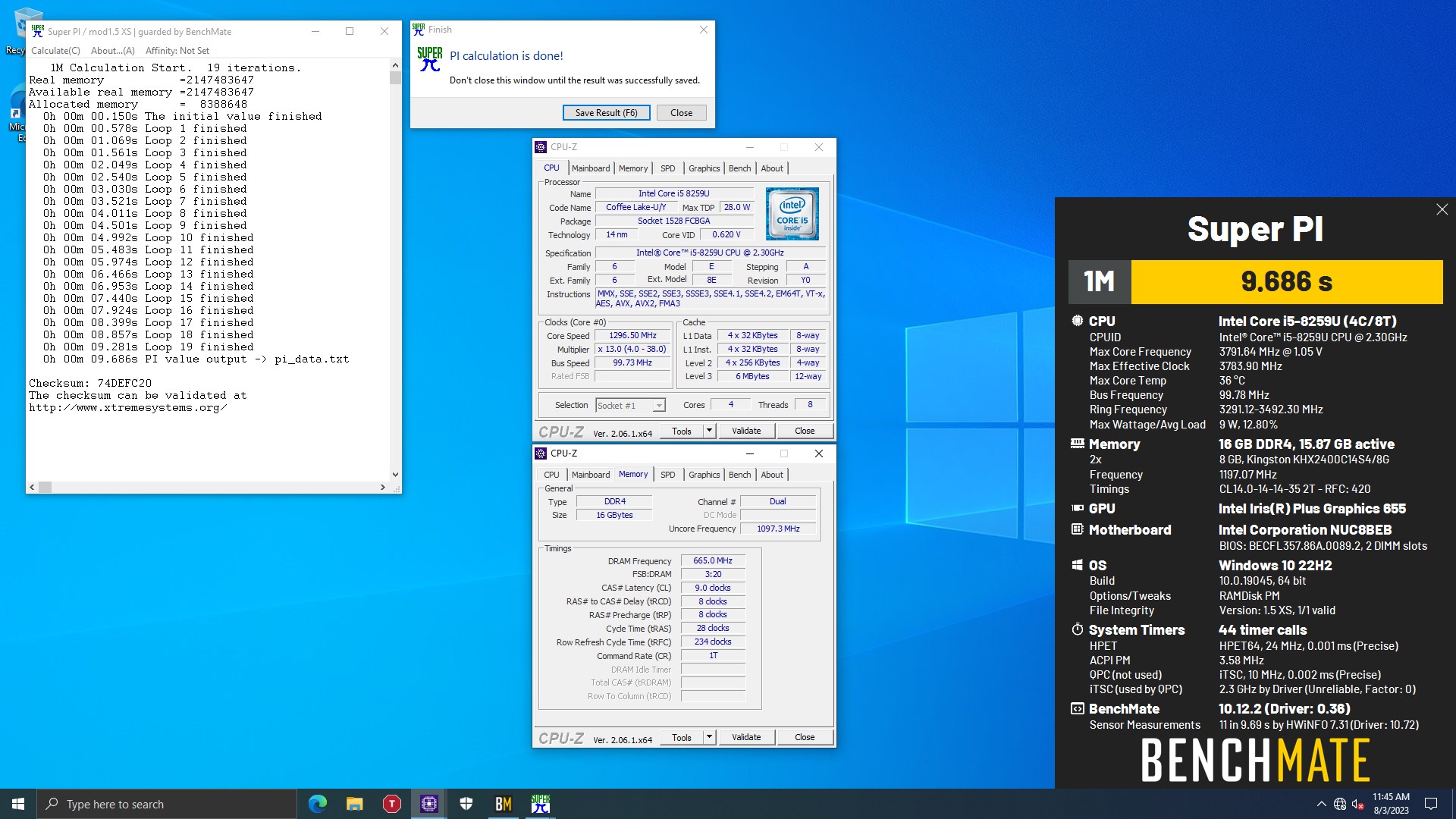Open File Explorer from taskbar
The width and height of the screenshot is (1456, 819).
click(354, 804)
